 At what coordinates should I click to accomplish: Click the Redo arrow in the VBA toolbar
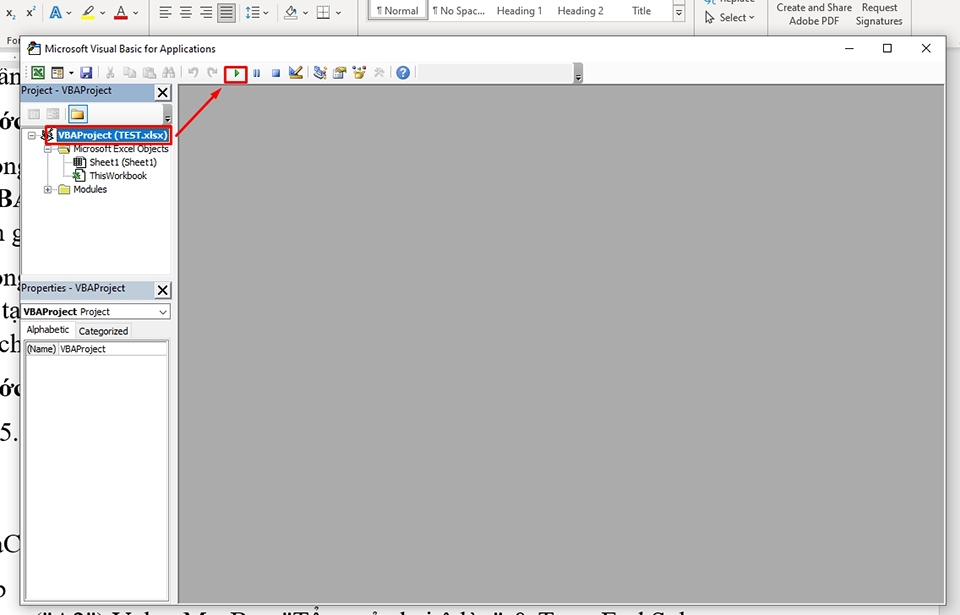pos(212,73)
